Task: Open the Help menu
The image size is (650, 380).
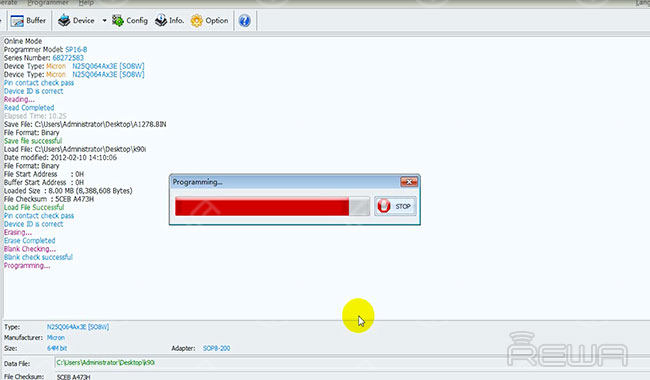Action: pos(86,2)
